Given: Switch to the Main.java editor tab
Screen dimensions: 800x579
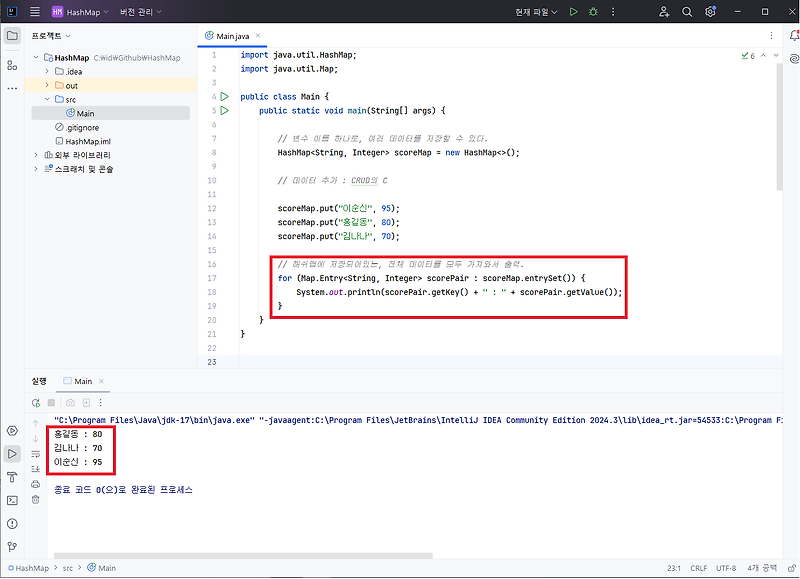Looking at the screenshot, I should point(232,34).
